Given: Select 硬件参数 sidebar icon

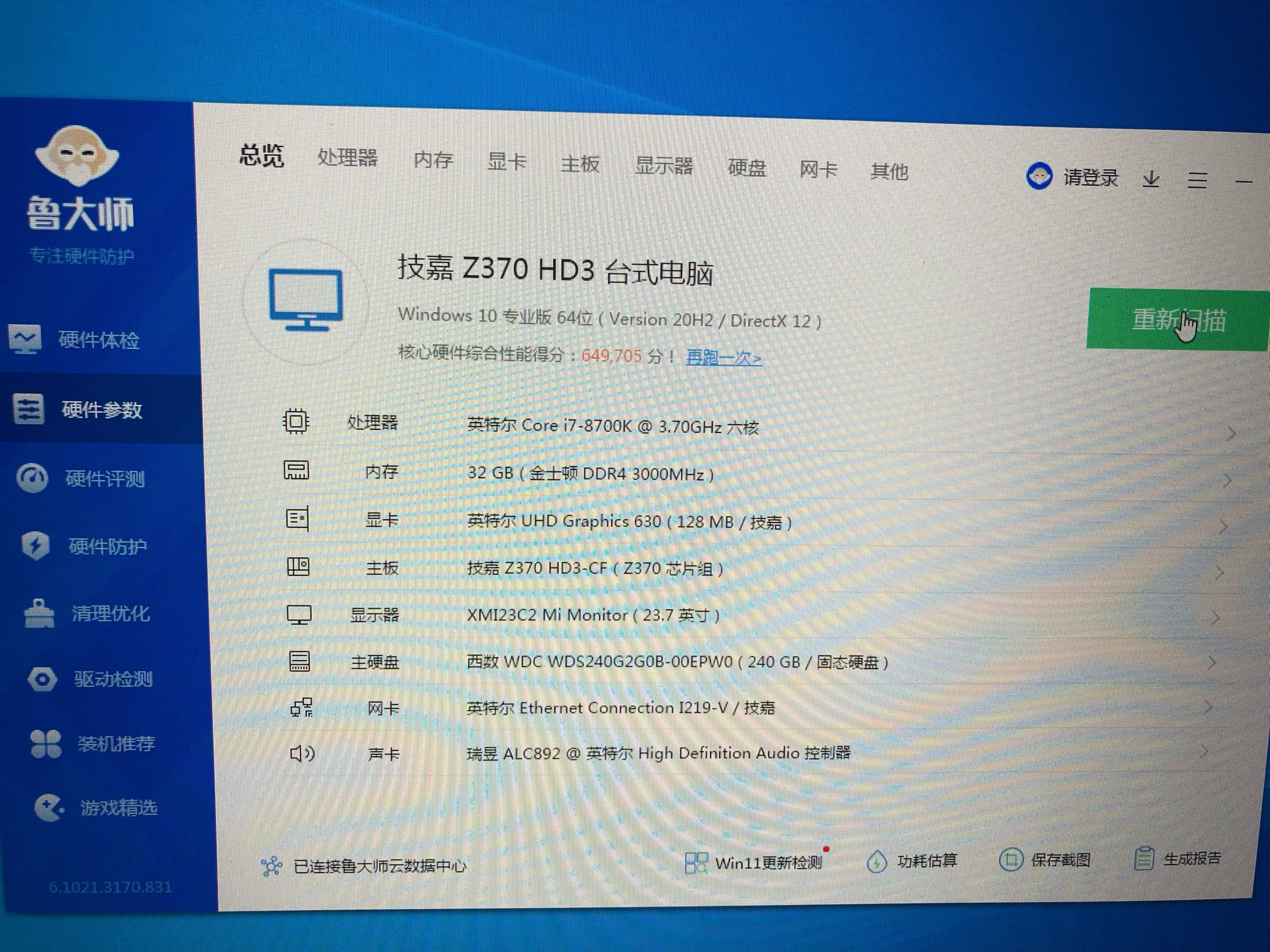Looking at the screenshot, I should pyautogui.click(x=28, y=409).
